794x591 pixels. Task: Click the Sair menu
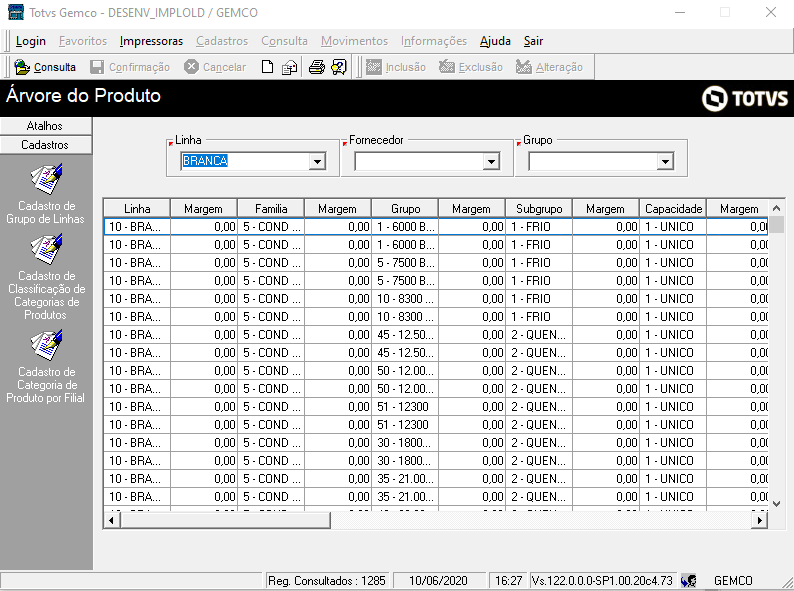533,41
